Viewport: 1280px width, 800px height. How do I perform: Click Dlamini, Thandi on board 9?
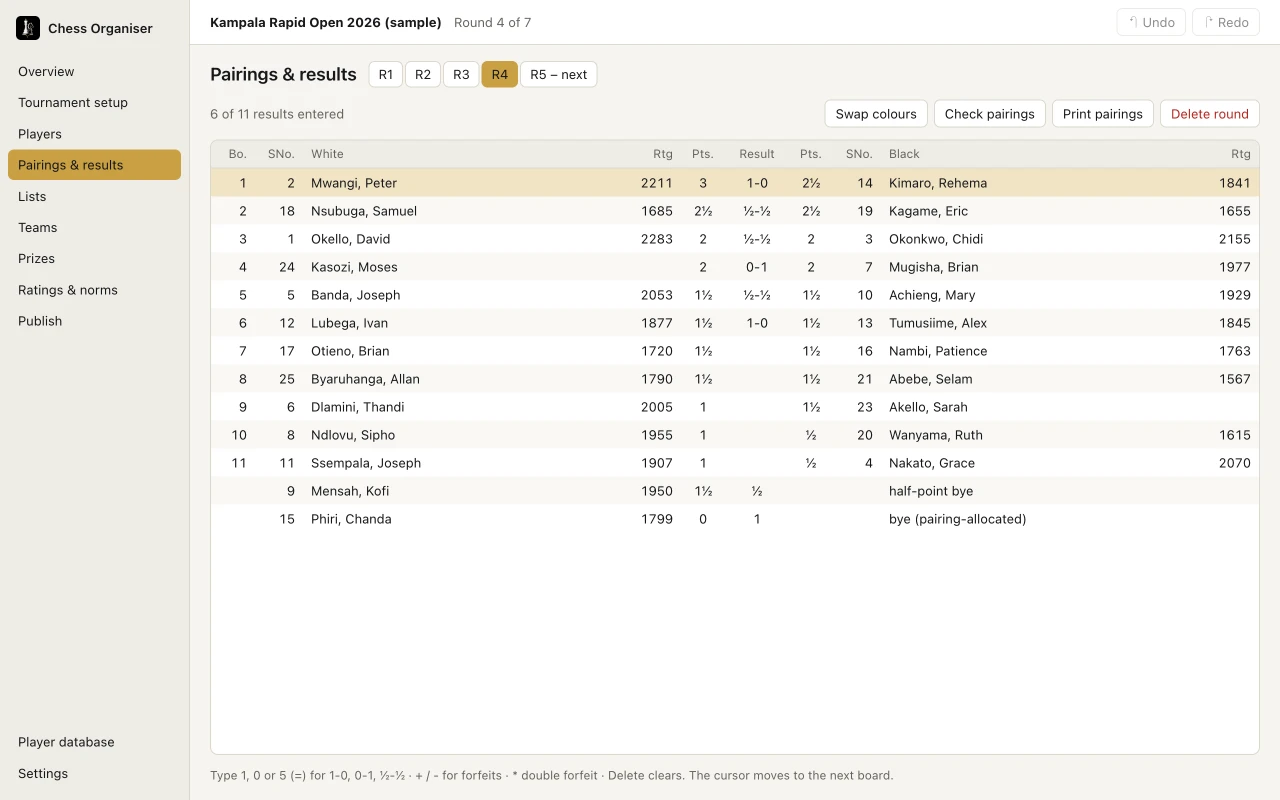[x=357, y=407]
